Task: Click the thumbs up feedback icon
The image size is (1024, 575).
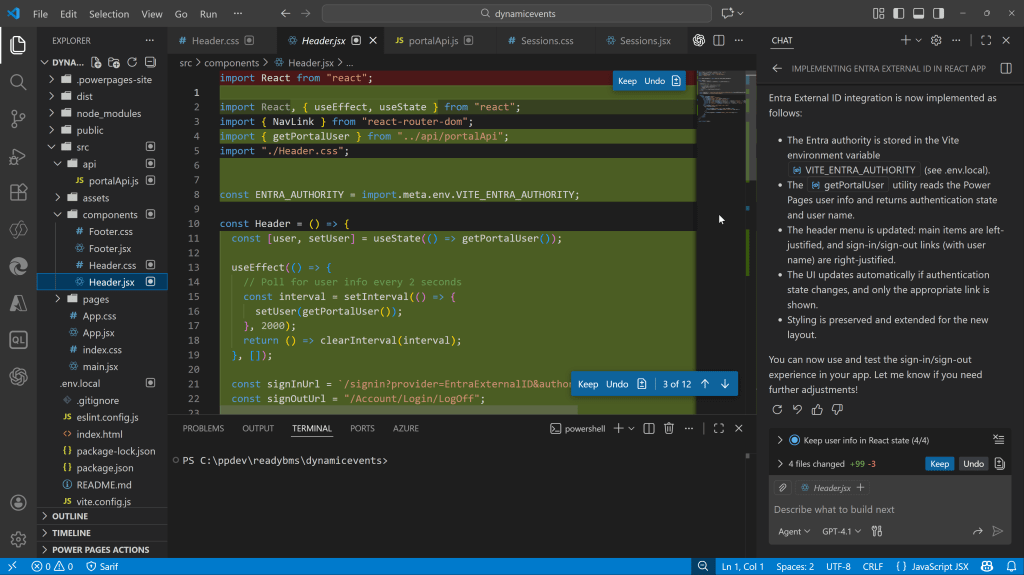Action: coord(817,409)
